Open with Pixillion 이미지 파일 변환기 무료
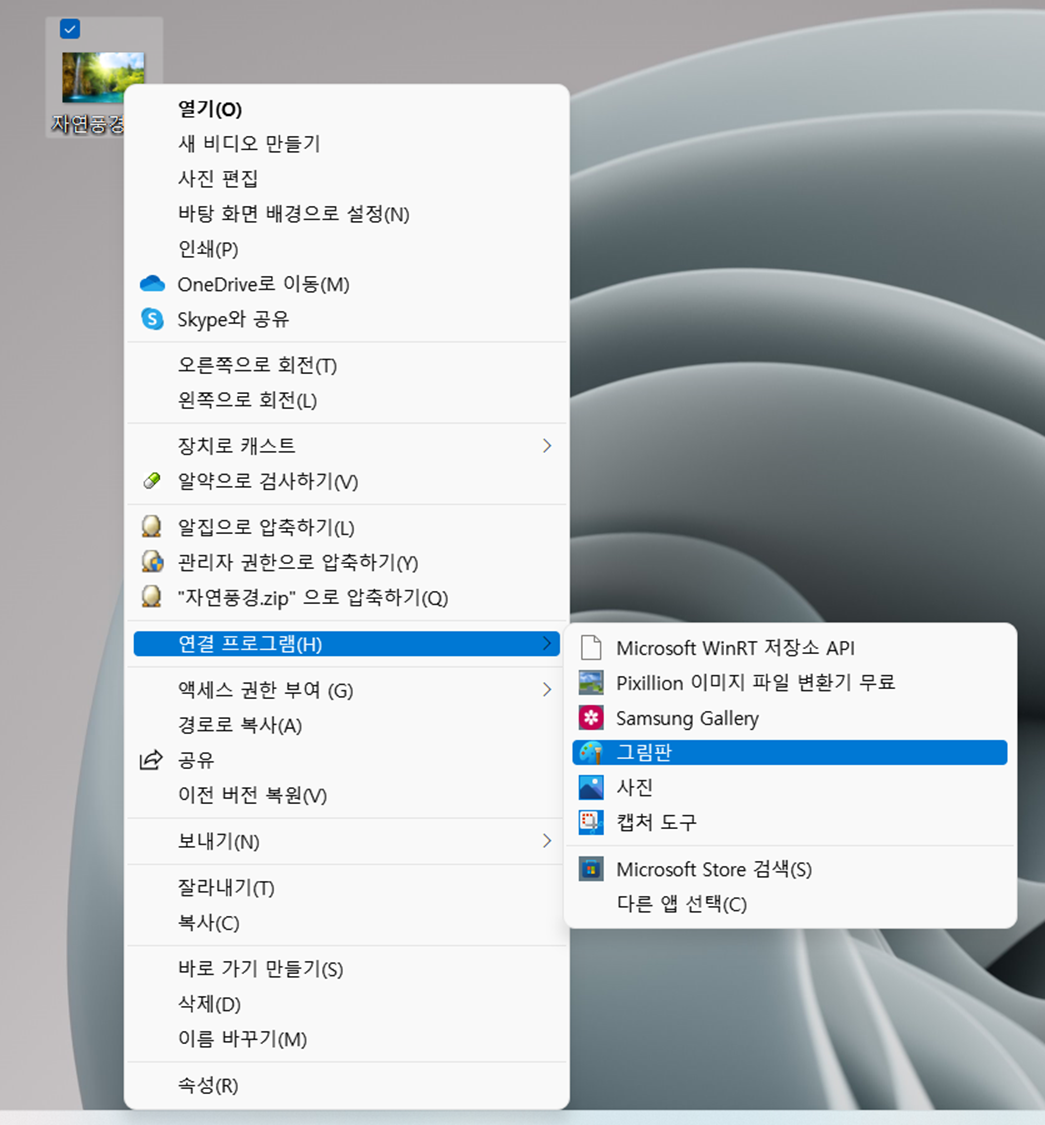 [789, 682]
